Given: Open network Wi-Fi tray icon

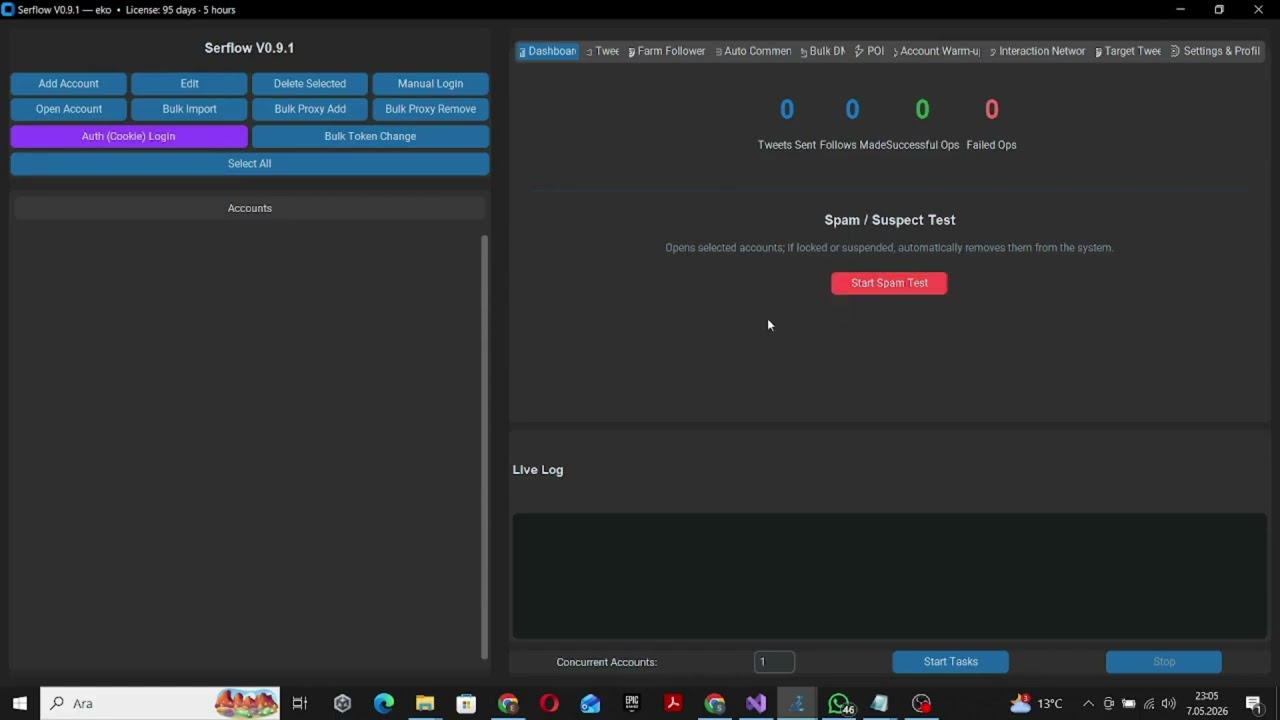Looking at the screenshot, I should [1149, 703].
